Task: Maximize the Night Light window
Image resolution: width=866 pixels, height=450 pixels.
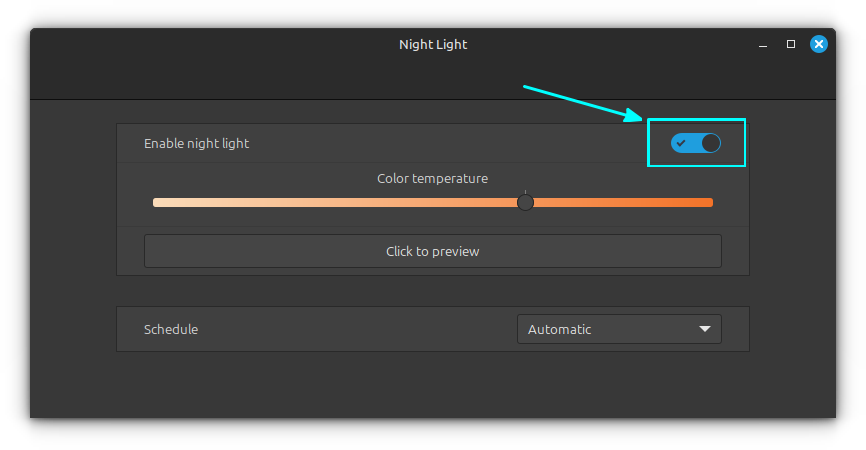Action: (x=790, y=44)
